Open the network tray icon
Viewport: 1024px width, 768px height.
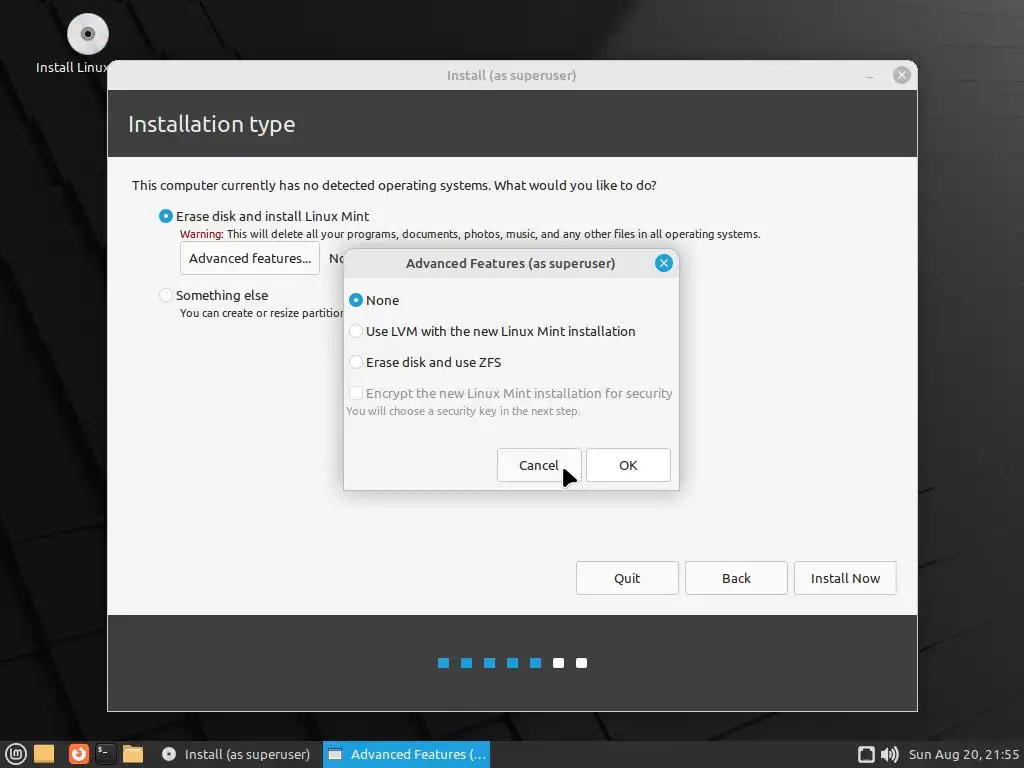pos(866,754)
